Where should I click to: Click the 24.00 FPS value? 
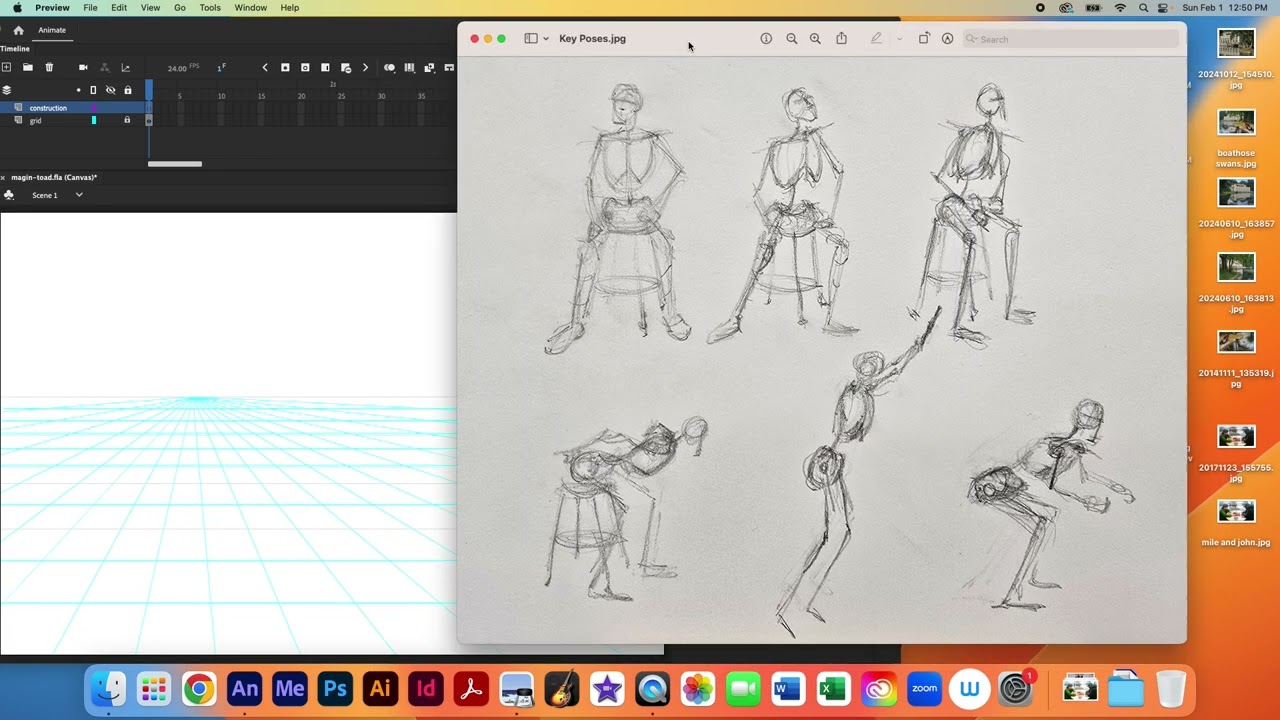pyautogui.click(x=177, y=68)
